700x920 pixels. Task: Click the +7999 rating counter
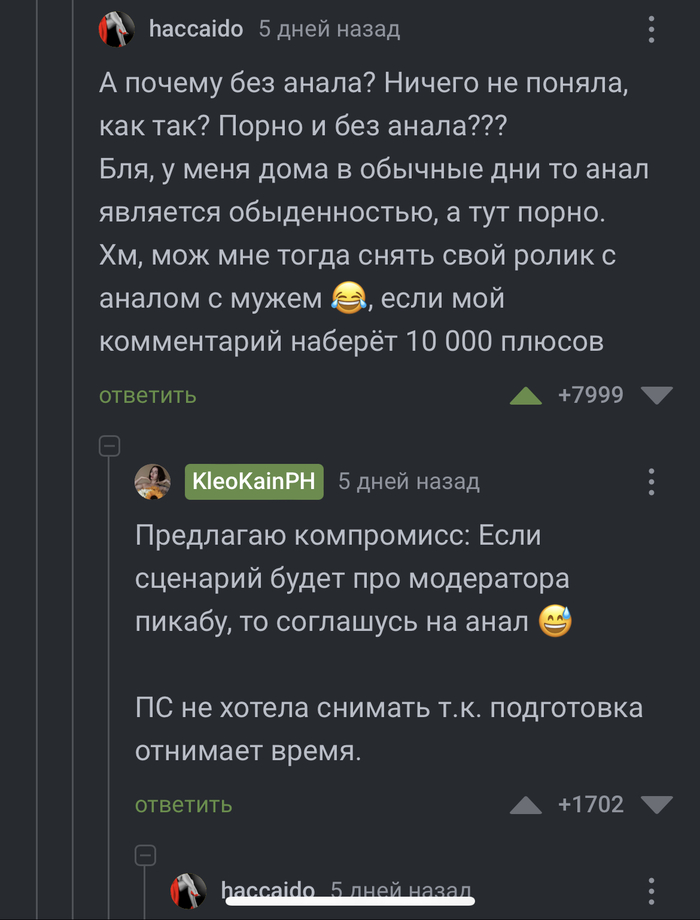(x=590, y=395)
